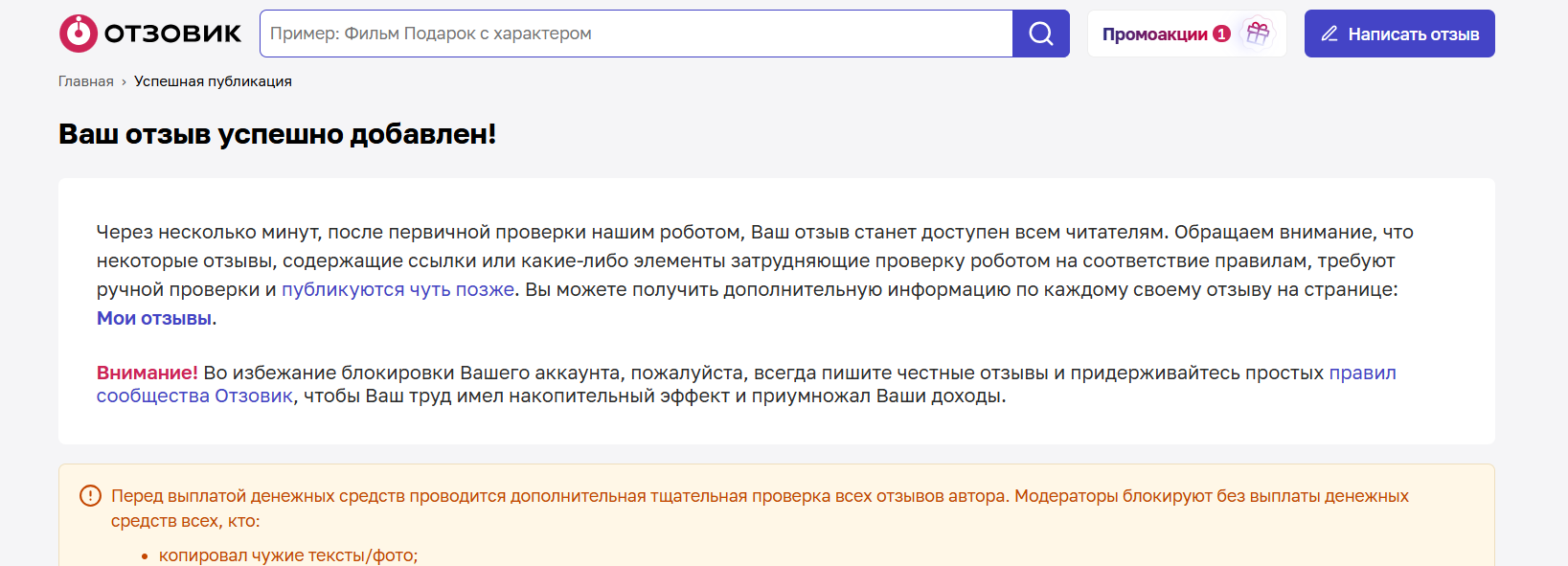
Task: Click the ОТЗОВИК wordmark text
Action: click(172, 34)
